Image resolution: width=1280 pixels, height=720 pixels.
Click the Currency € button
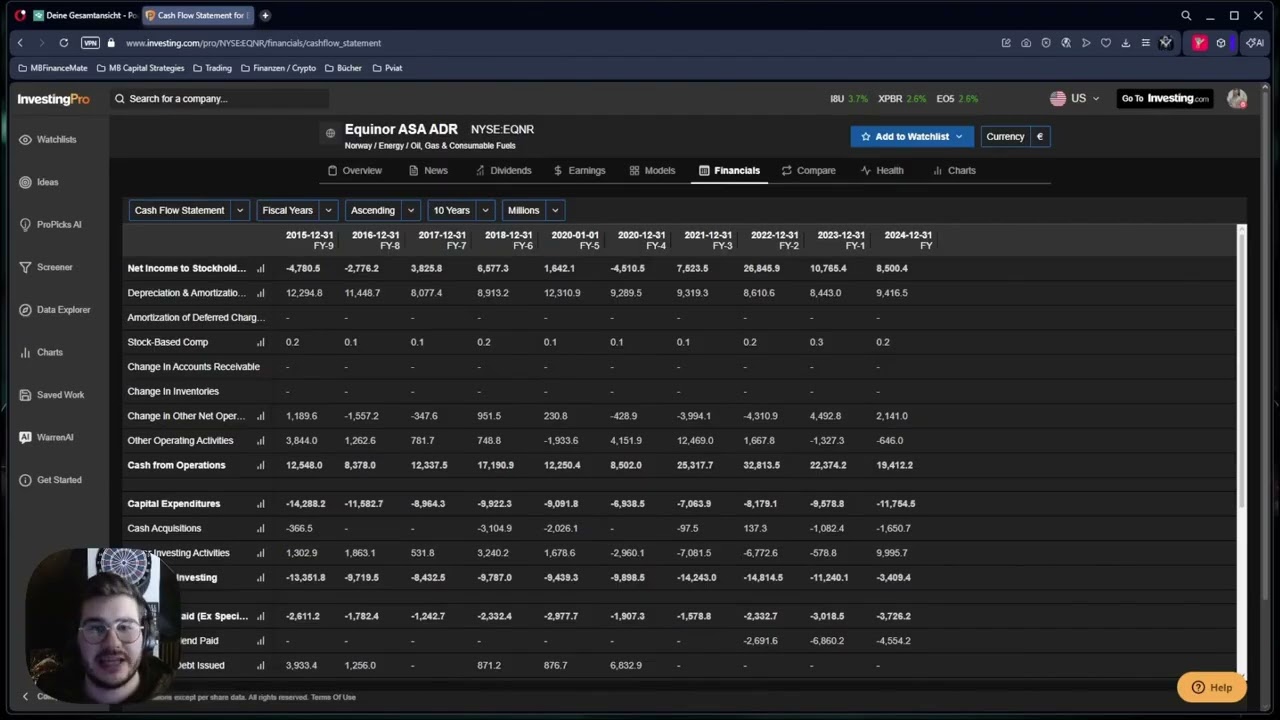[1015, 137]
